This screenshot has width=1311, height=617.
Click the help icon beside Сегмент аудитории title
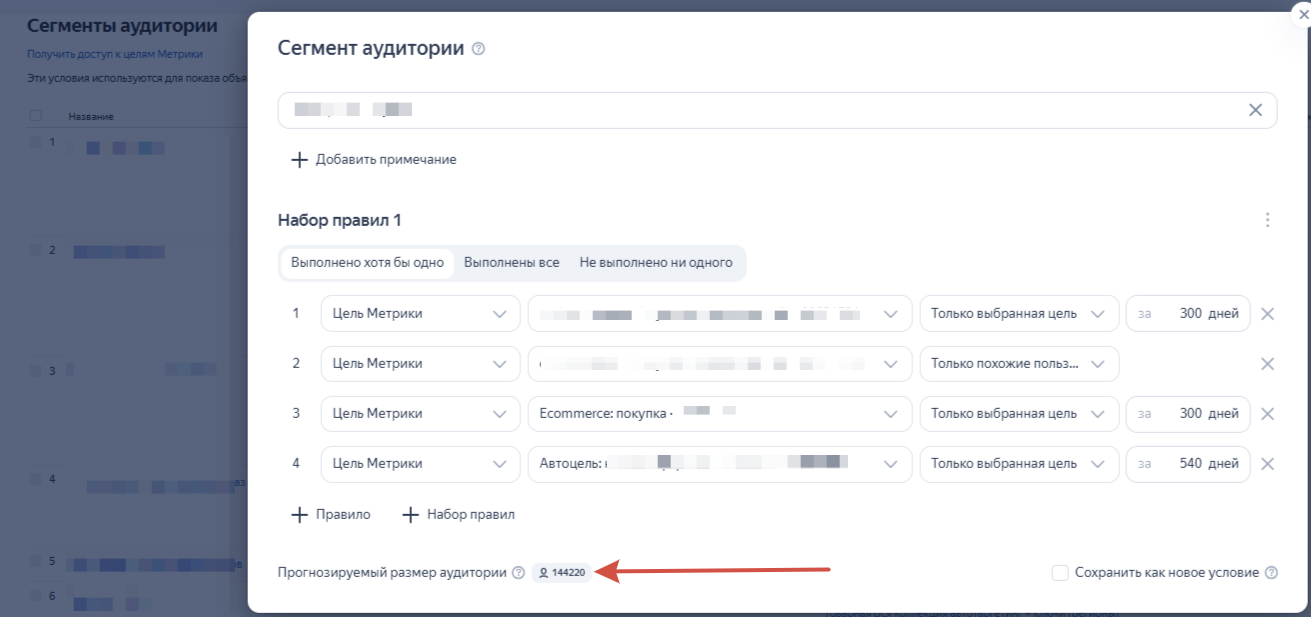point(478,49)
